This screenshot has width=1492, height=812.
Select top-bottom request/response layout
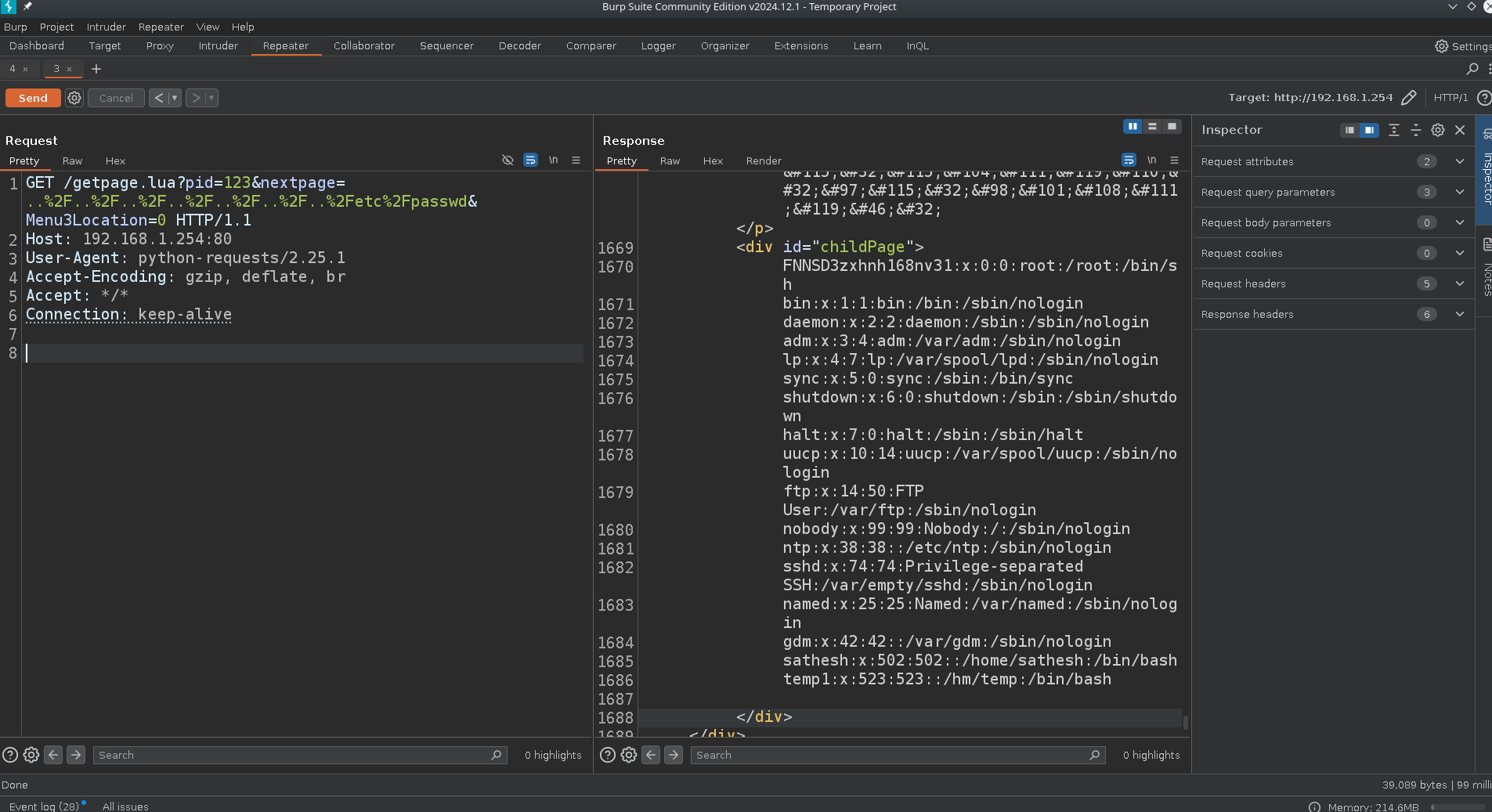[1152, 126]
